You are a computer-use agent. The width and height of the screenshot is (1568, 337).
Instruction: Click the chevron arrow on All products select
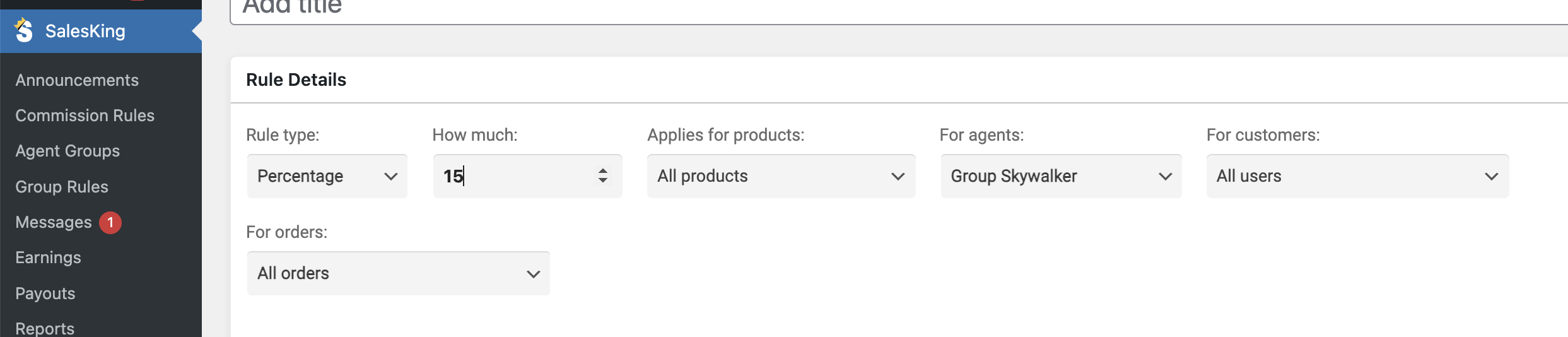pos(898,177)
